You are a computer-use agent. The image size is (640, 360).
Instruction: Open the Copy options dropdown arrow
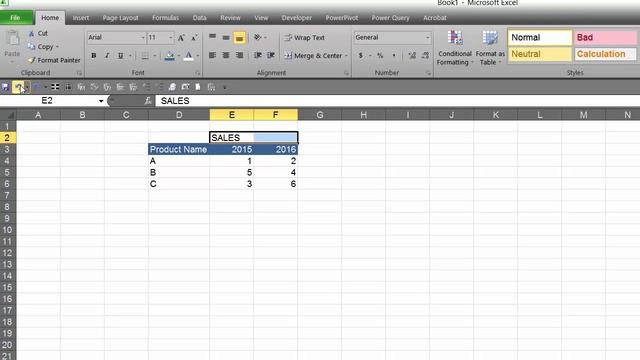tap(57, 47)
